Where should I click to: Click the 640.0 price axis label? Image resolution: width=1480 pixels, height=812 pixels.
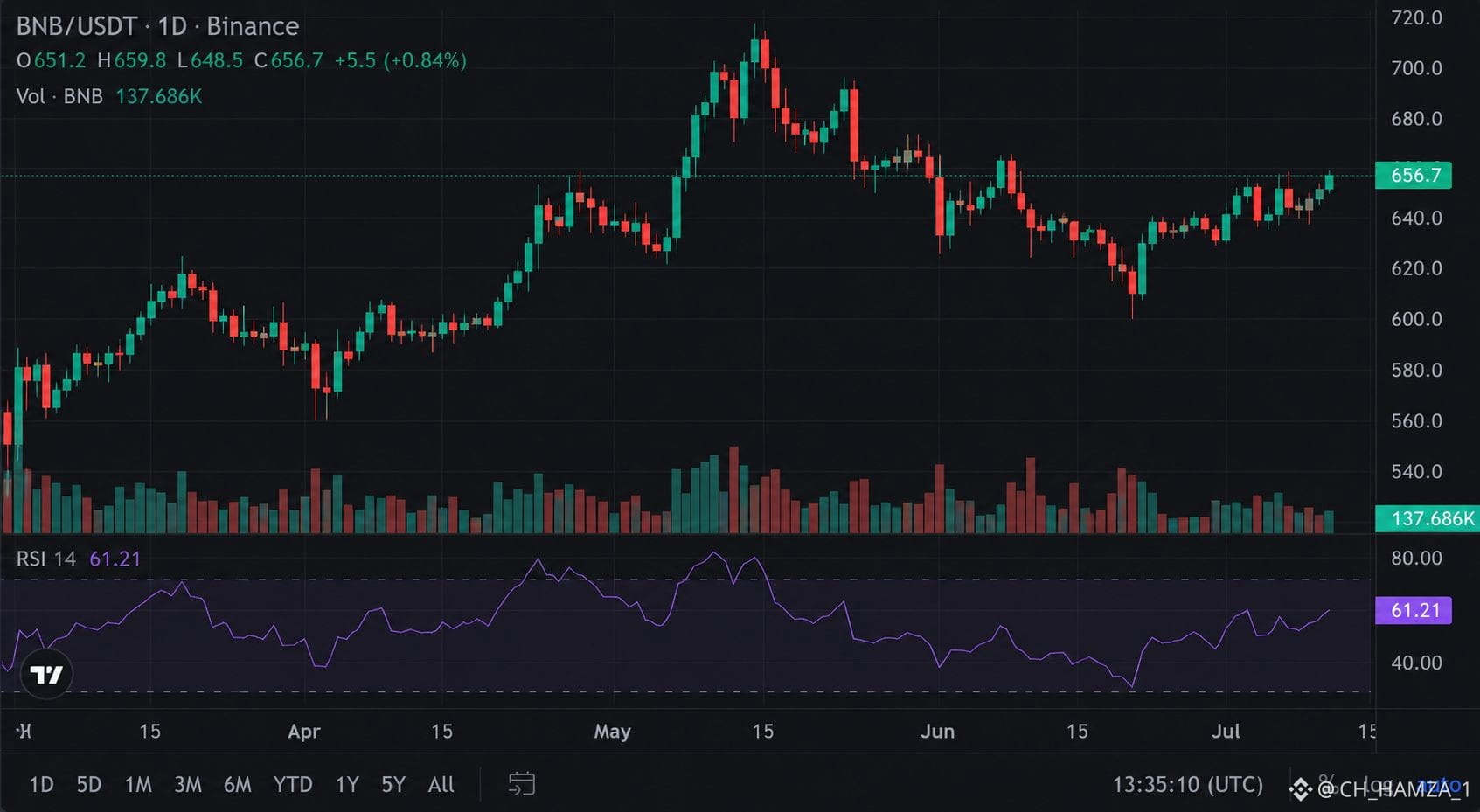tap(1416, 219)
